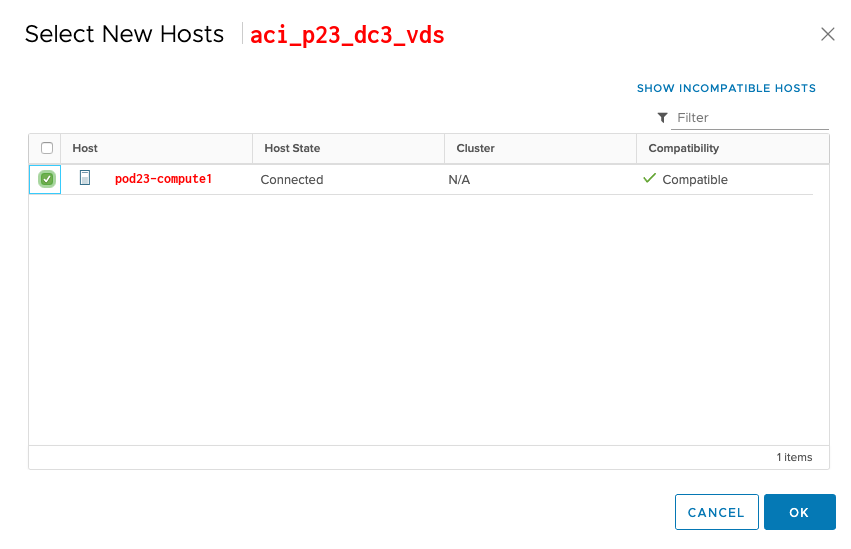The width and height of the screenshot is (851, 549).
Task: Click the Connected host state cell
Action: click(291, 180)
